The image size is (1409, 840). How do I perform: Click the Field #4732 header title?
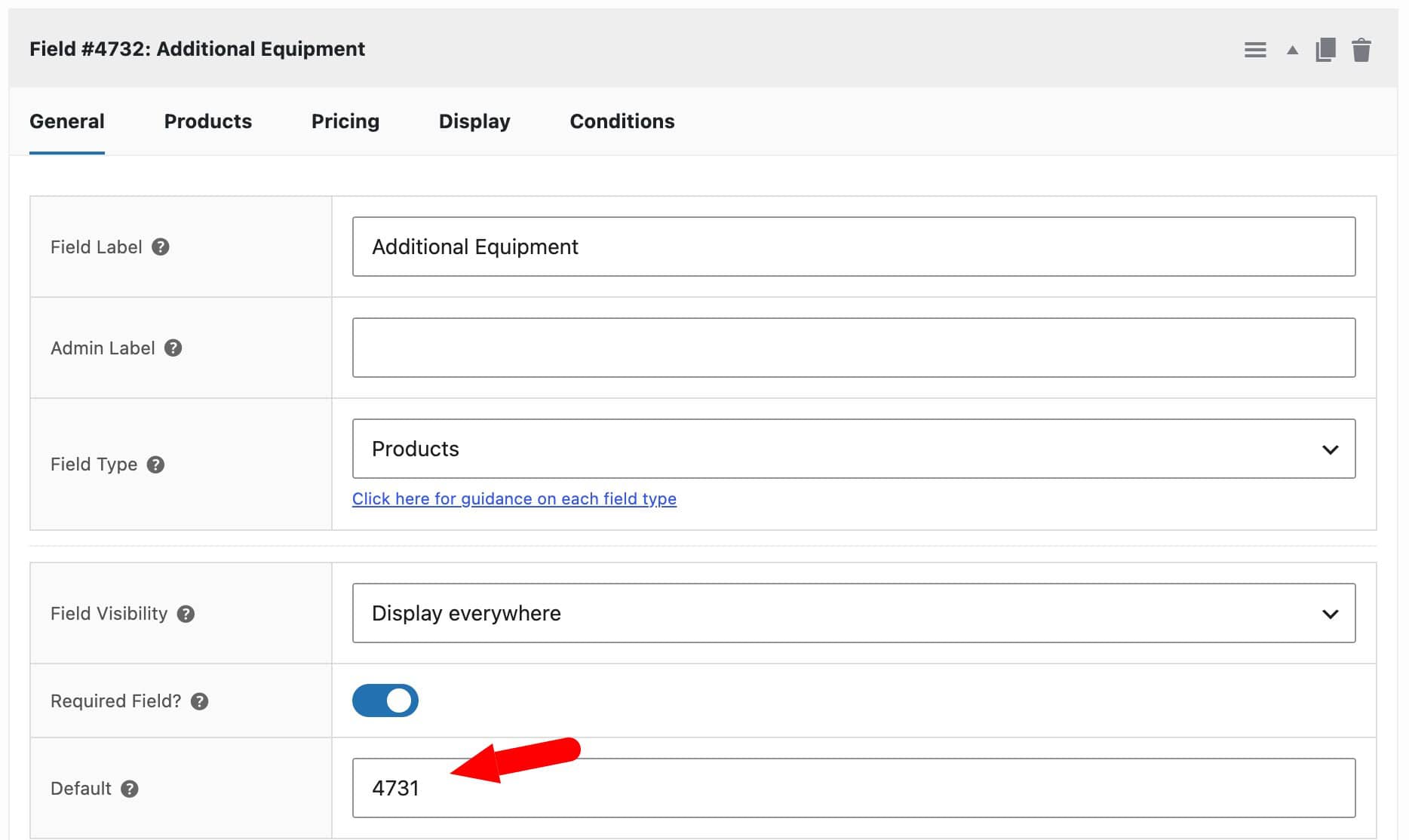pos(198,49)
